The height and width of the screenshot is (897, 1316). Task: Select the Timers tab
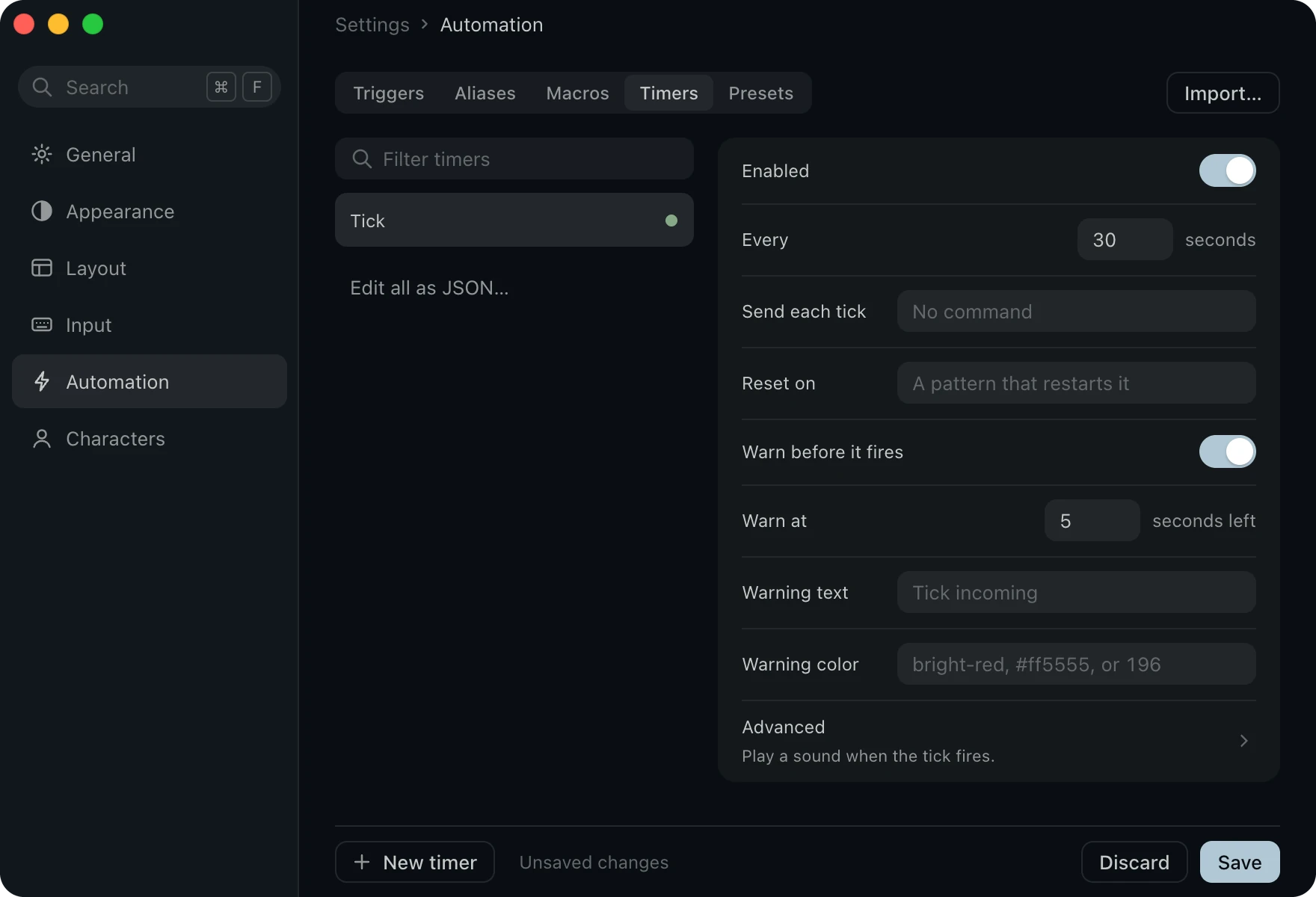[668, 93]
